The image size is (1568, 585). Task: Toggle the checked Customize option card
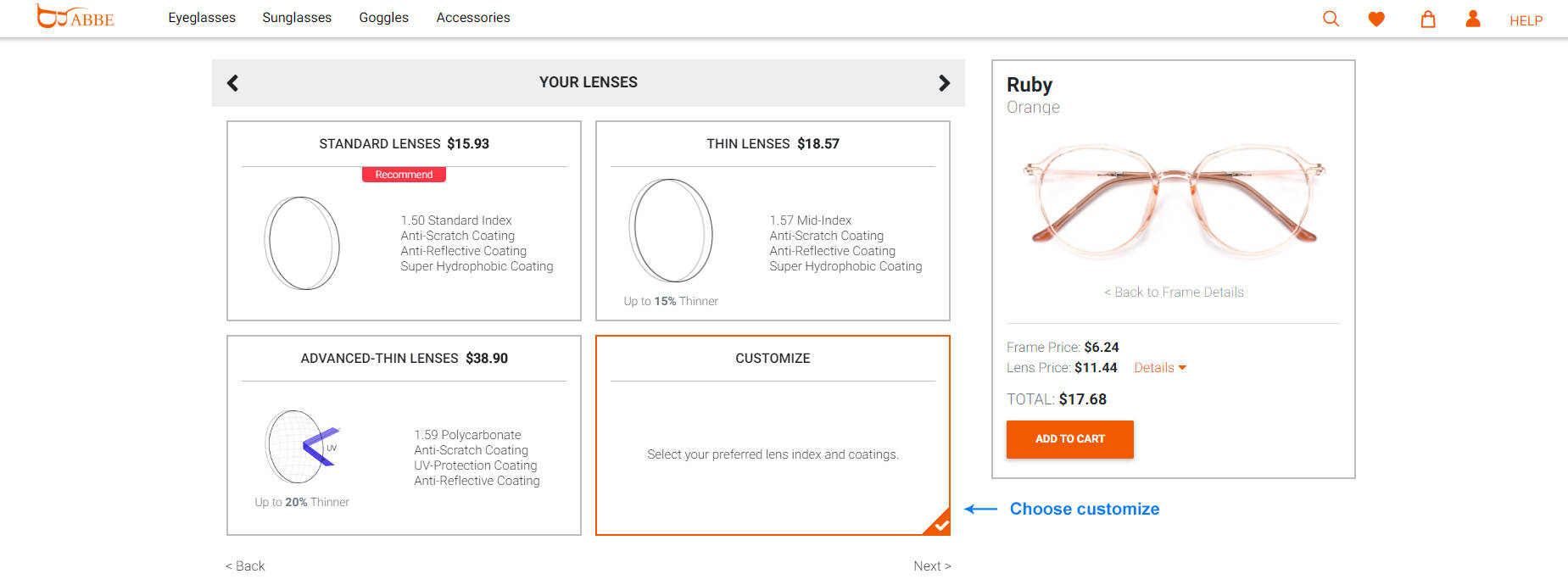tap(773, 435)
